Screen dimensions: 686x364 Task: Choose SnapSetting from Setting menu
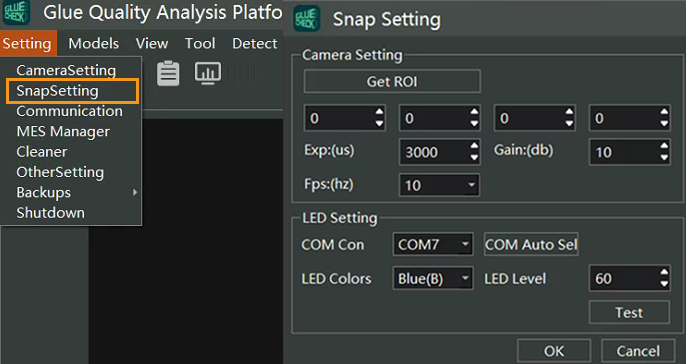(72, 91)
